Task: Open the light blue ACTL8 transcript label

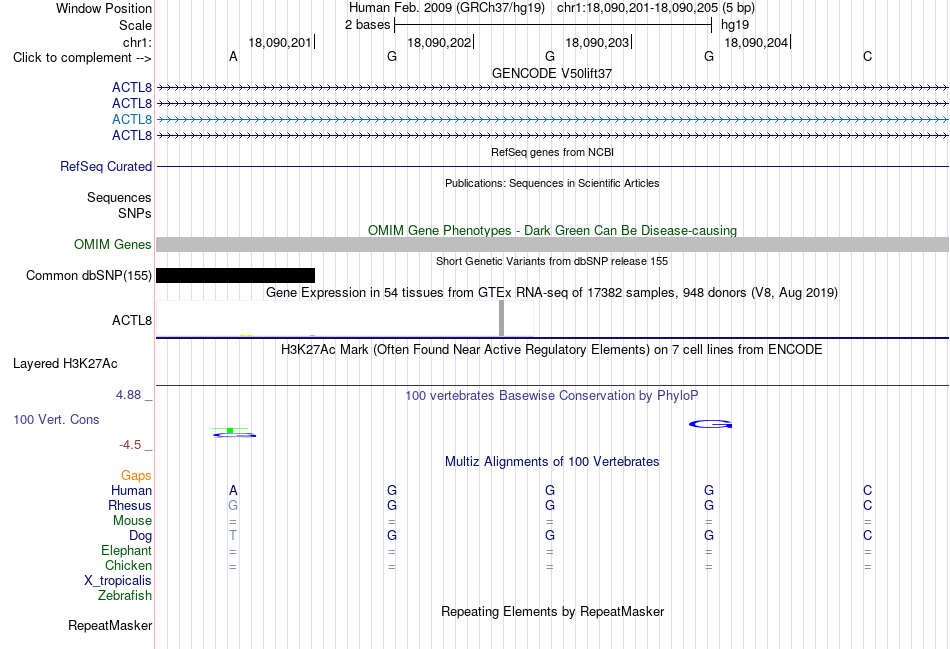Action: (131, 119)
